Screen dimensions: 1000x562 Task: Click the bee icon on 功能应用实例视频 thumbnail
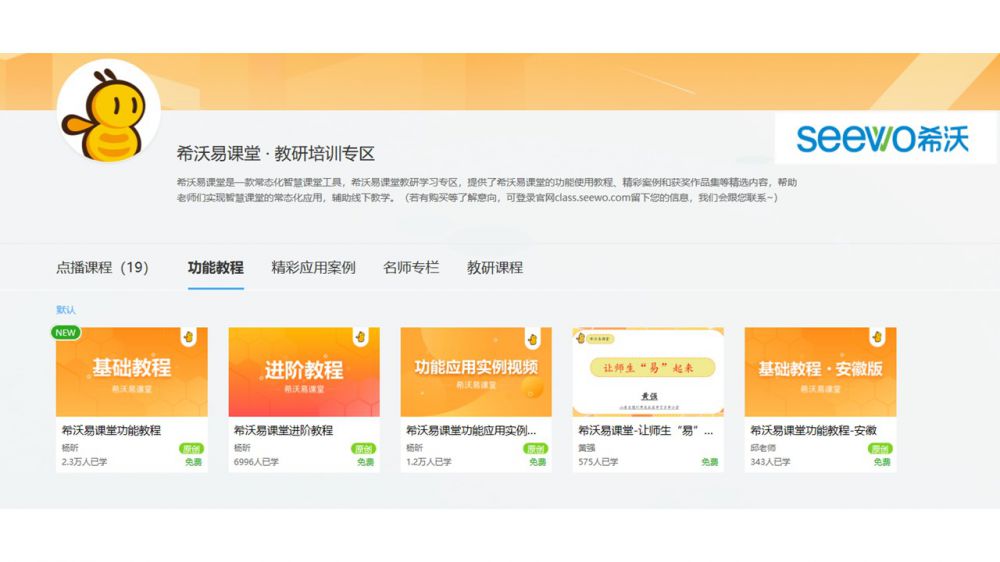click(532, 338)
